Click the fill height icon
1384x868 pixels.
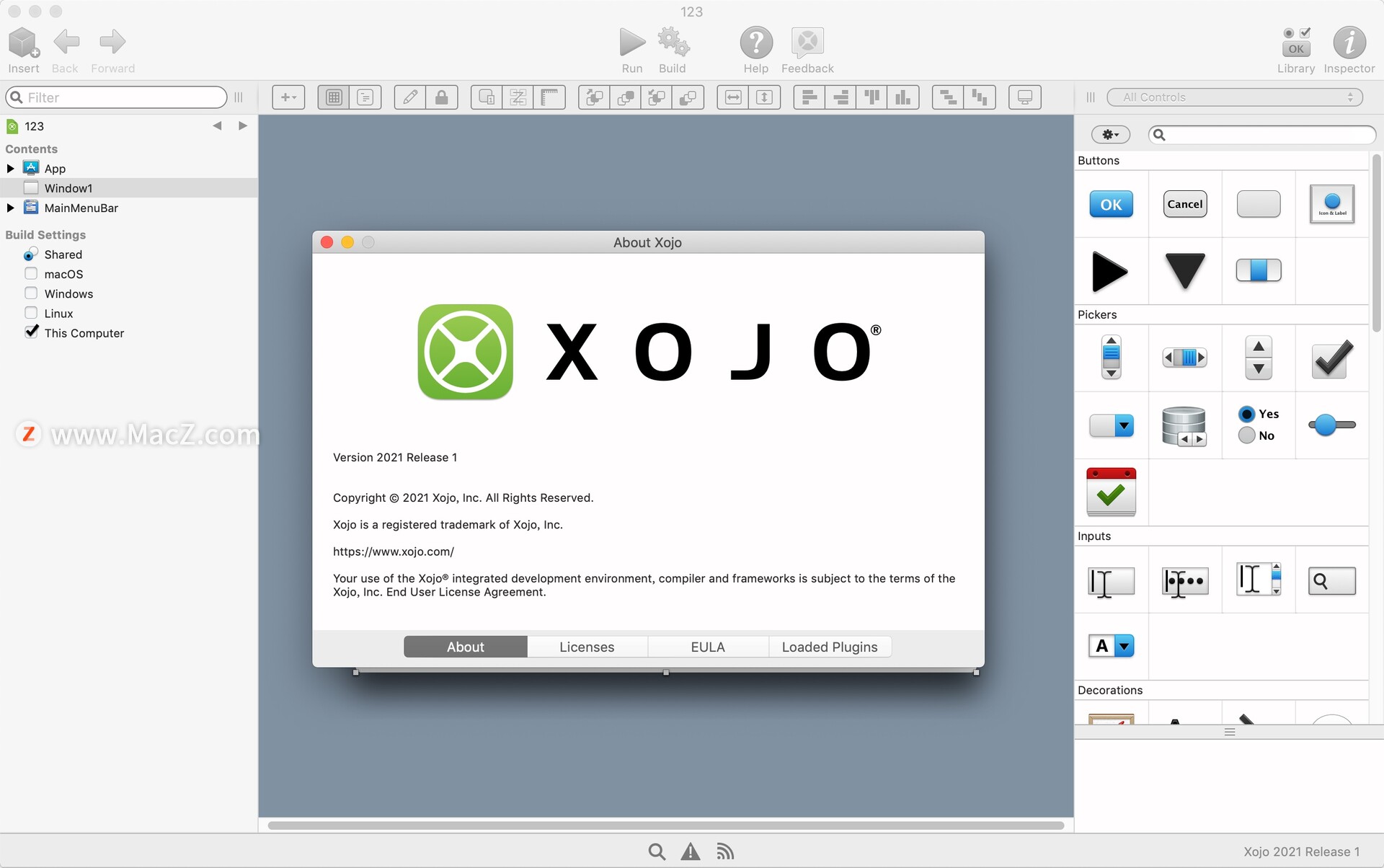[765, 97]
